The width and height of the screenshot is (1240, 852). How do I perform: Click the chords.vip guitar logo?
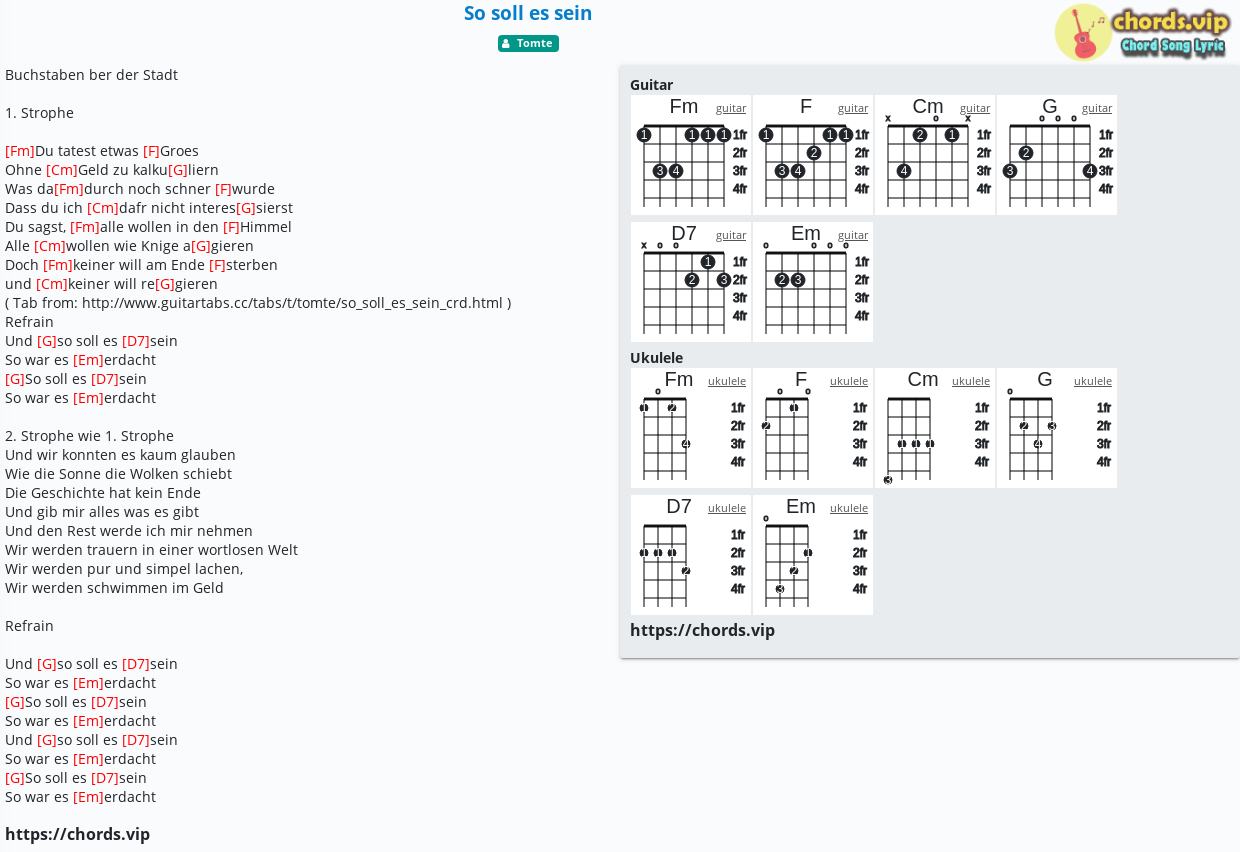(1142, 32)
